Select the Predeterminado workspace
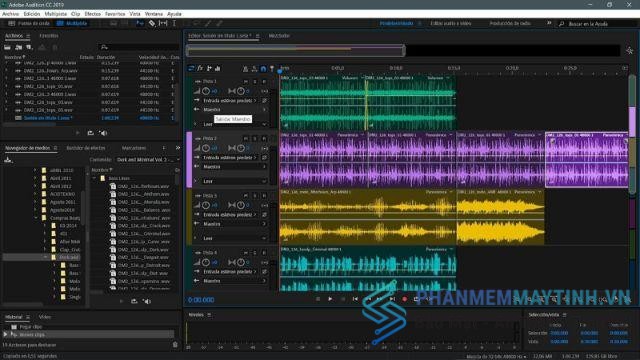The height and width of the screenshot is (360, 640). tap(396, 24)
